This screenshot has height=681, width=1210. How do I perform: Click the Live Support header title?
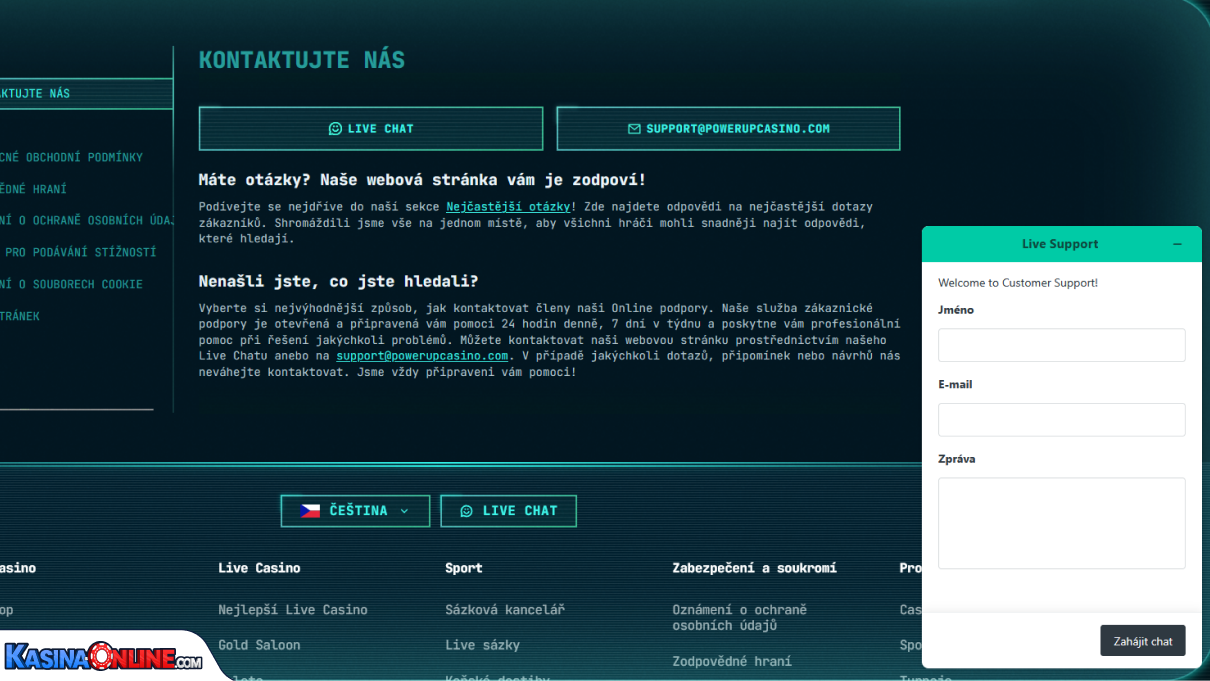tap(1060, 244)
